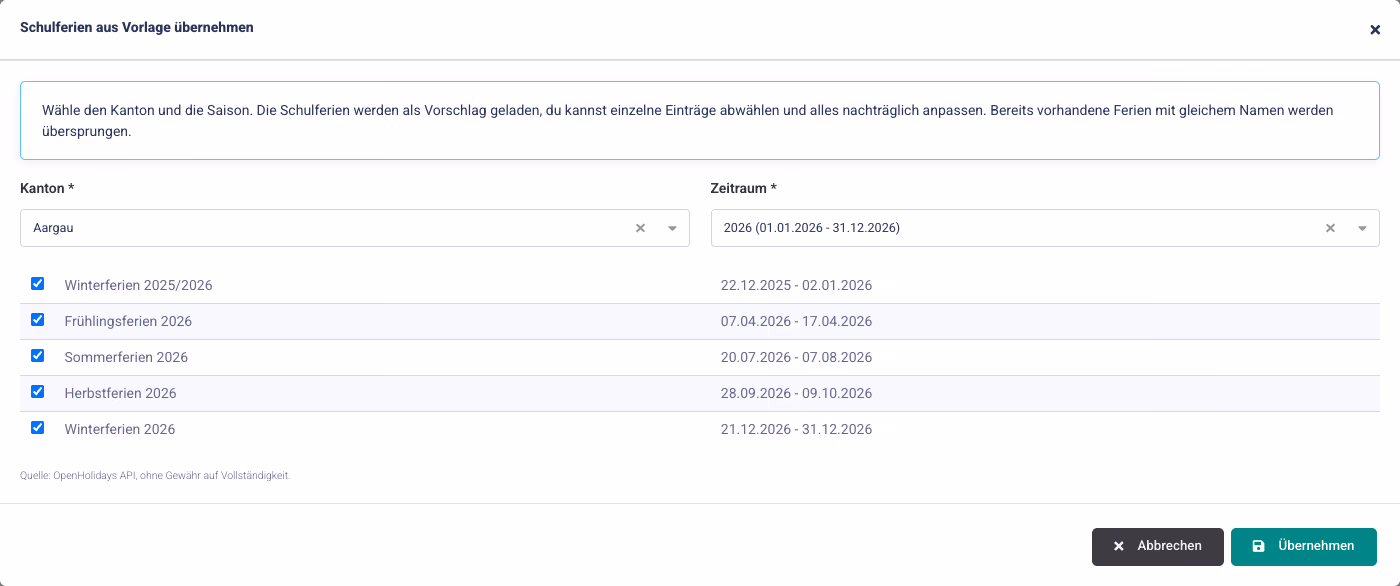1400x586 pixels.
Task: Click into the Zeitraum field showing 2026
Action: click(x=1045, y=228)
